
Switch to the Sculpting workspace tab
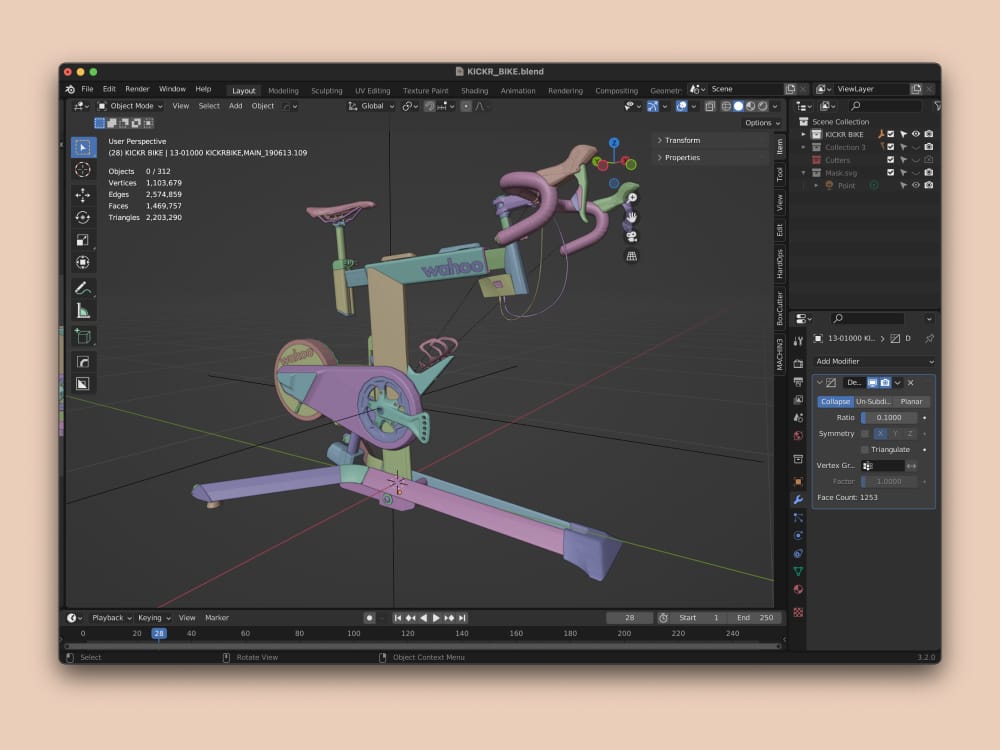coord(327,91)
